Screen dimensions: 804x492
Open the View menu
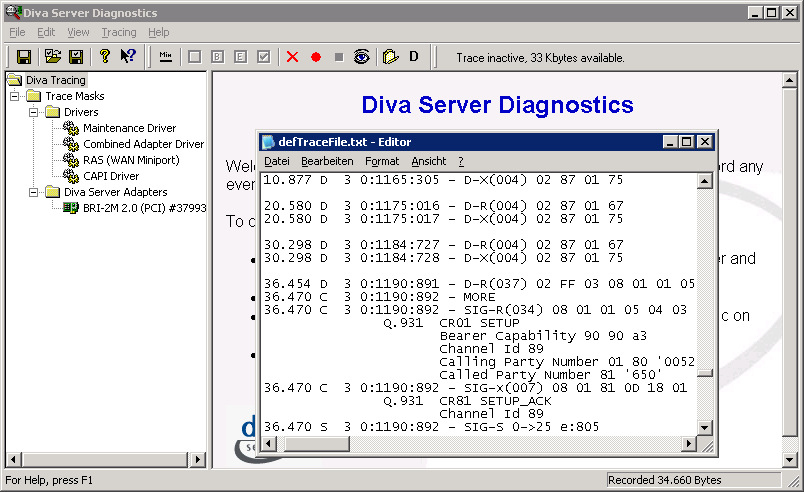pos(78,32)
